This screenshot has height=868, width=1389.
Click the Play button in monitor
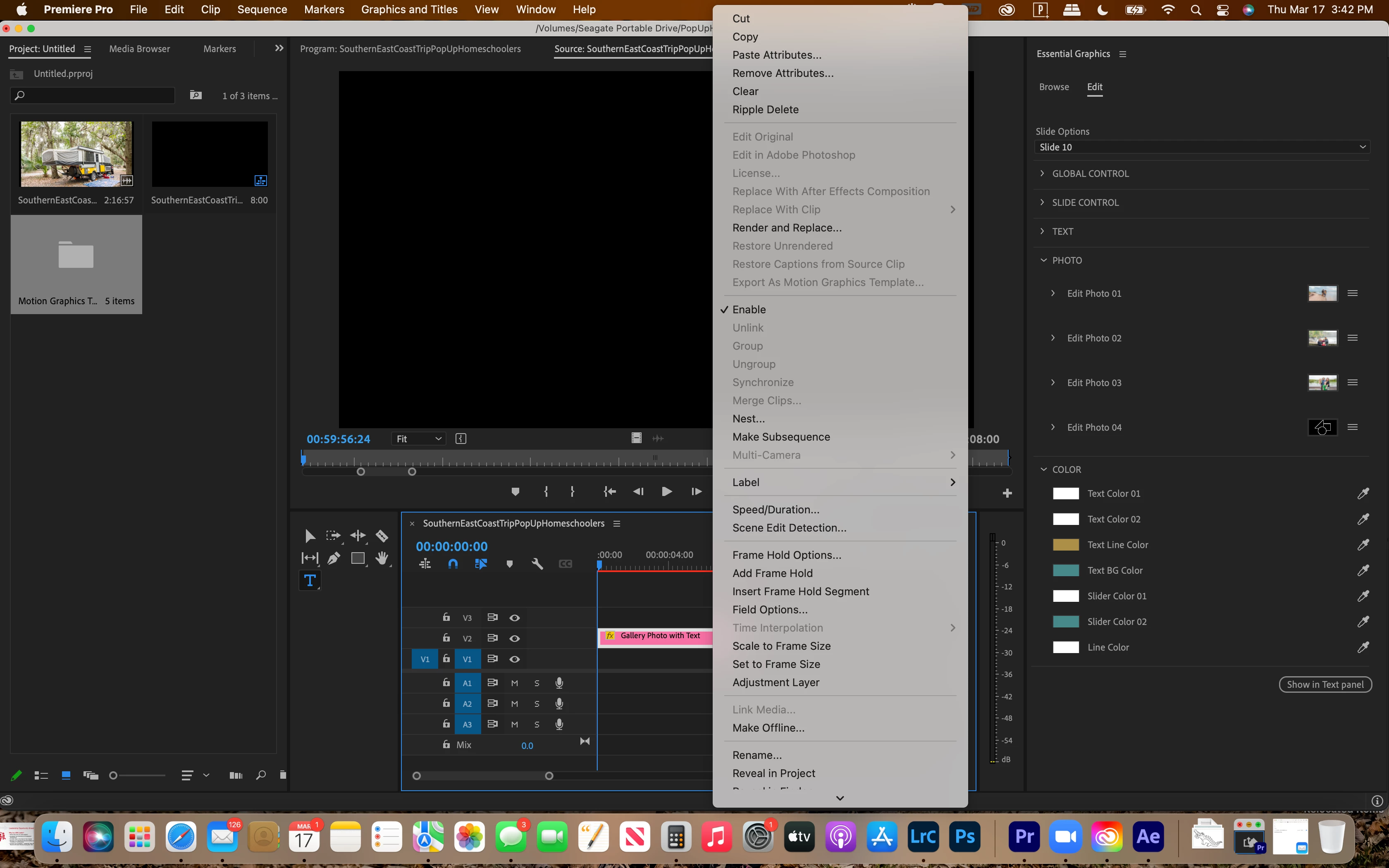pos(666,491)
